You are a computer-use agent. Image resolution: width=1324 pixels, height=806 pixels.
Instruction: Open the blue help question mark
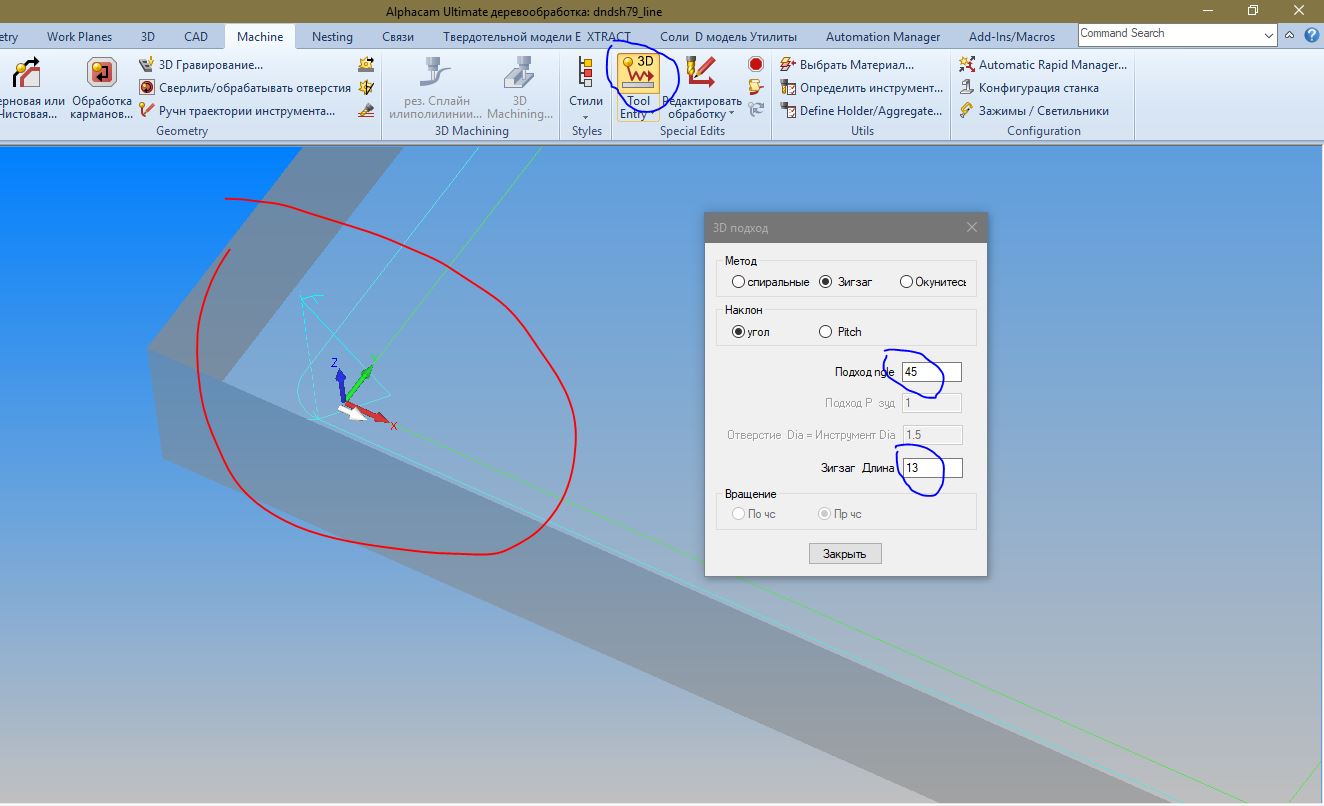tap(1309, 36)
